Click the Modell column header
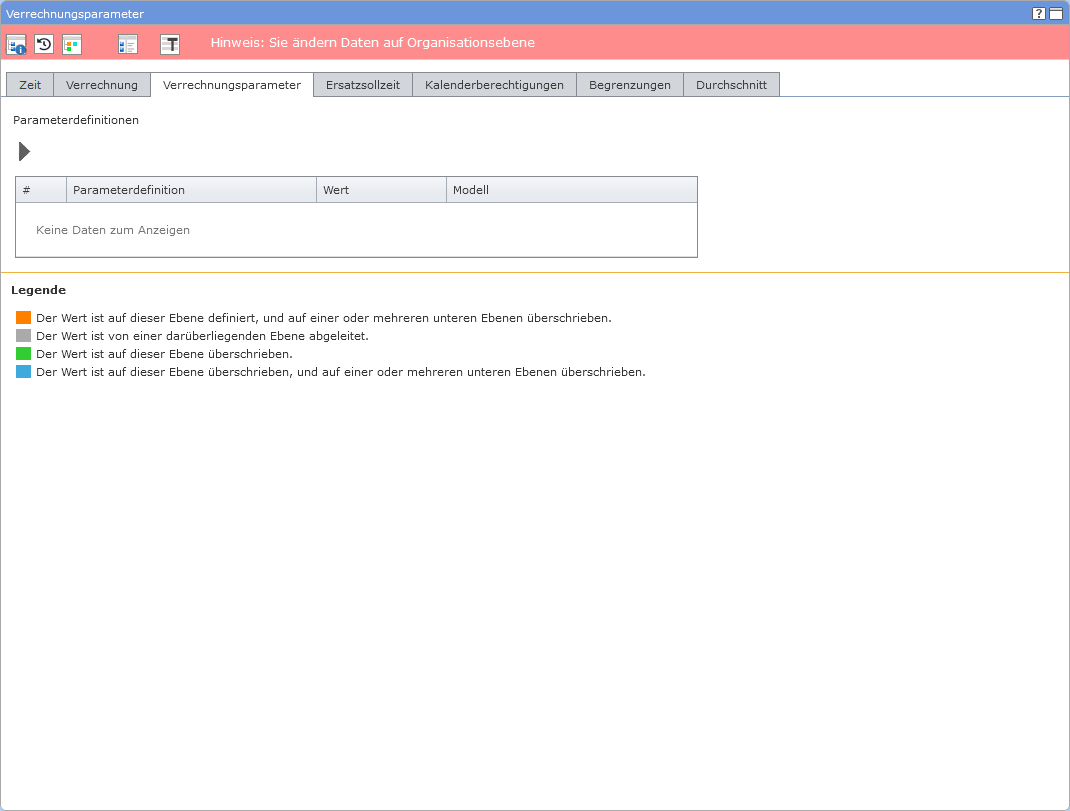1070x811 pixels. click(x=570, y=190)
